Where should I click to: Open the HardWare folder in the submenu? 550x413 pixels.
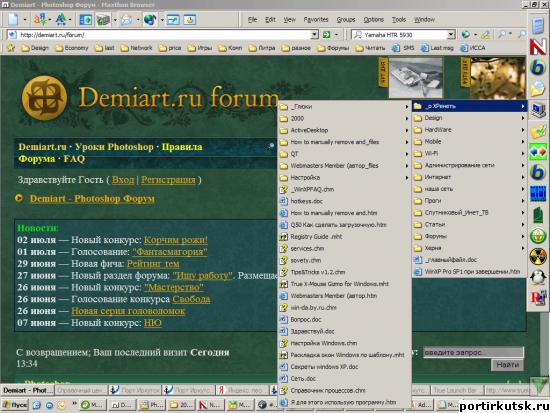tap(469, 130)
